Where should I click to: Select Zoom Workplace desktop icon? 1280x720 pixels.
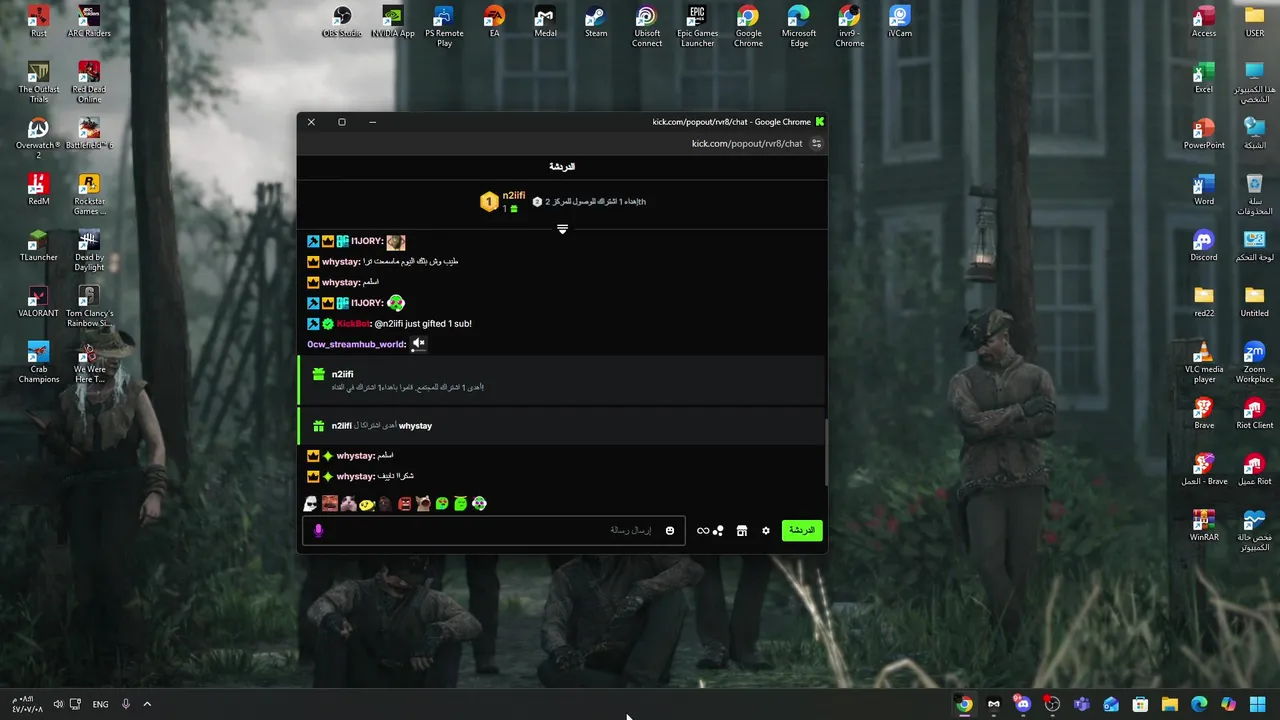tap(1254, 363)
